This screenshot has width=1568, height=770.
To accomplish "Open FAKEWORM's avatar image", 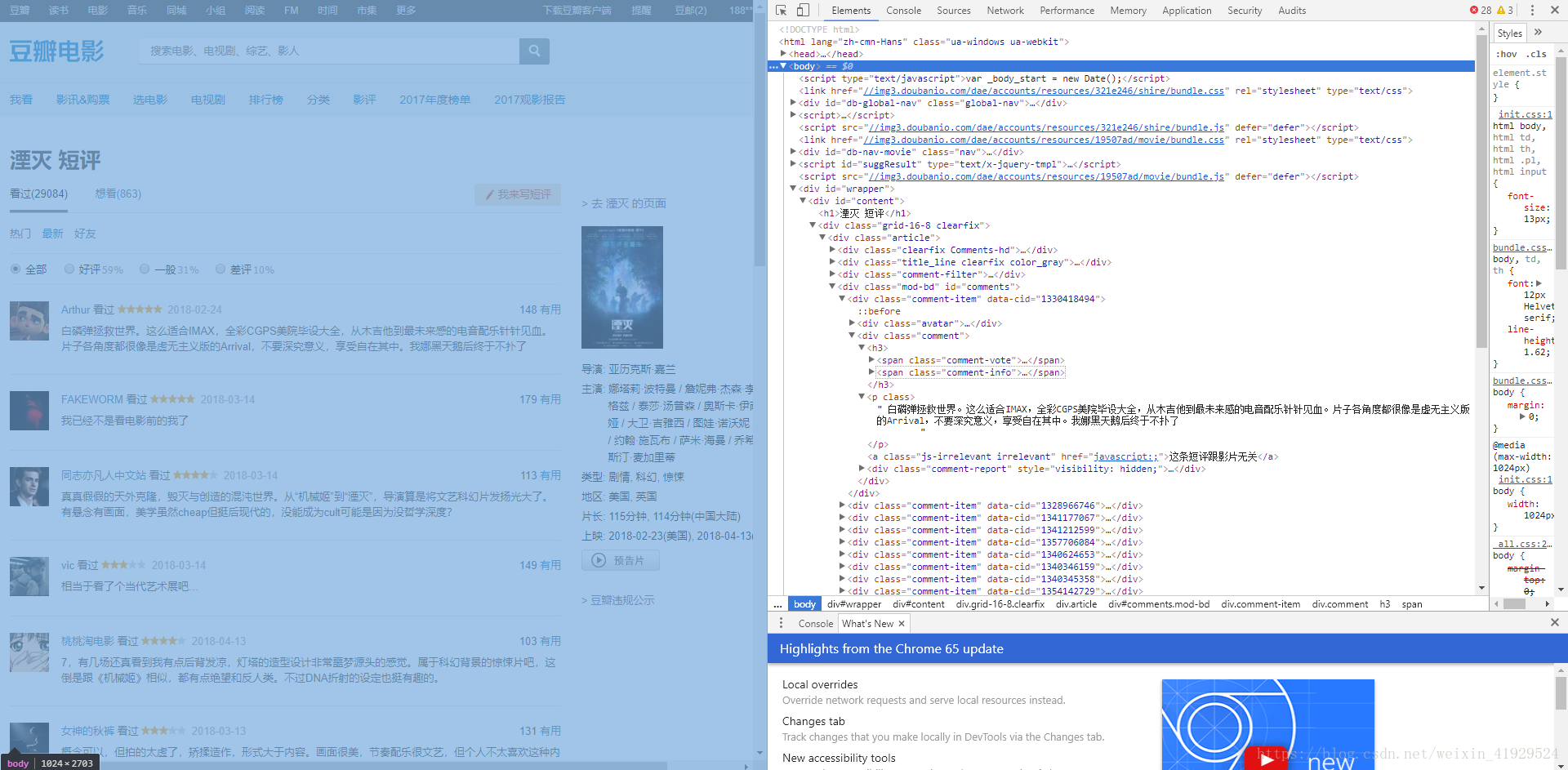I will 29,411.
